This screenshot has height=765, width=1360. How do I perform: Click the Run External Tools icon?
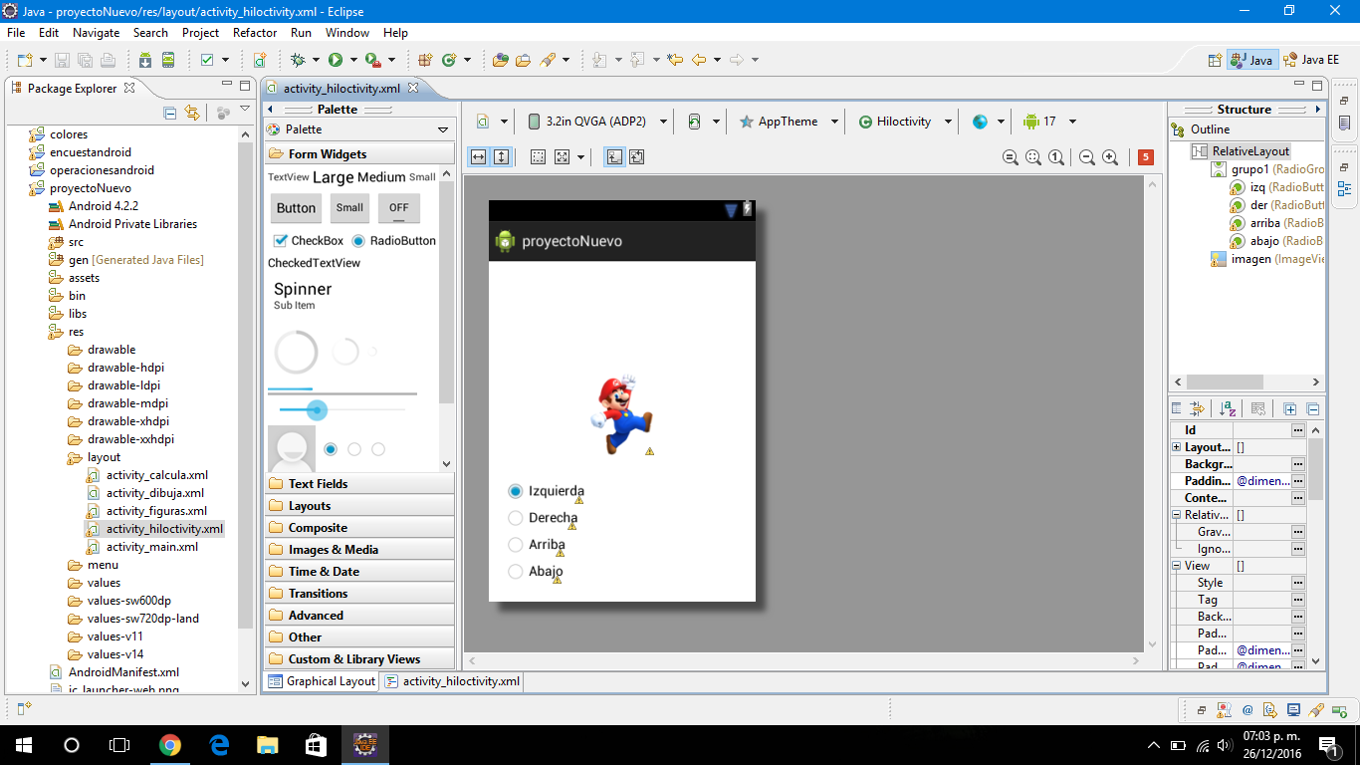tap(372, 60)
